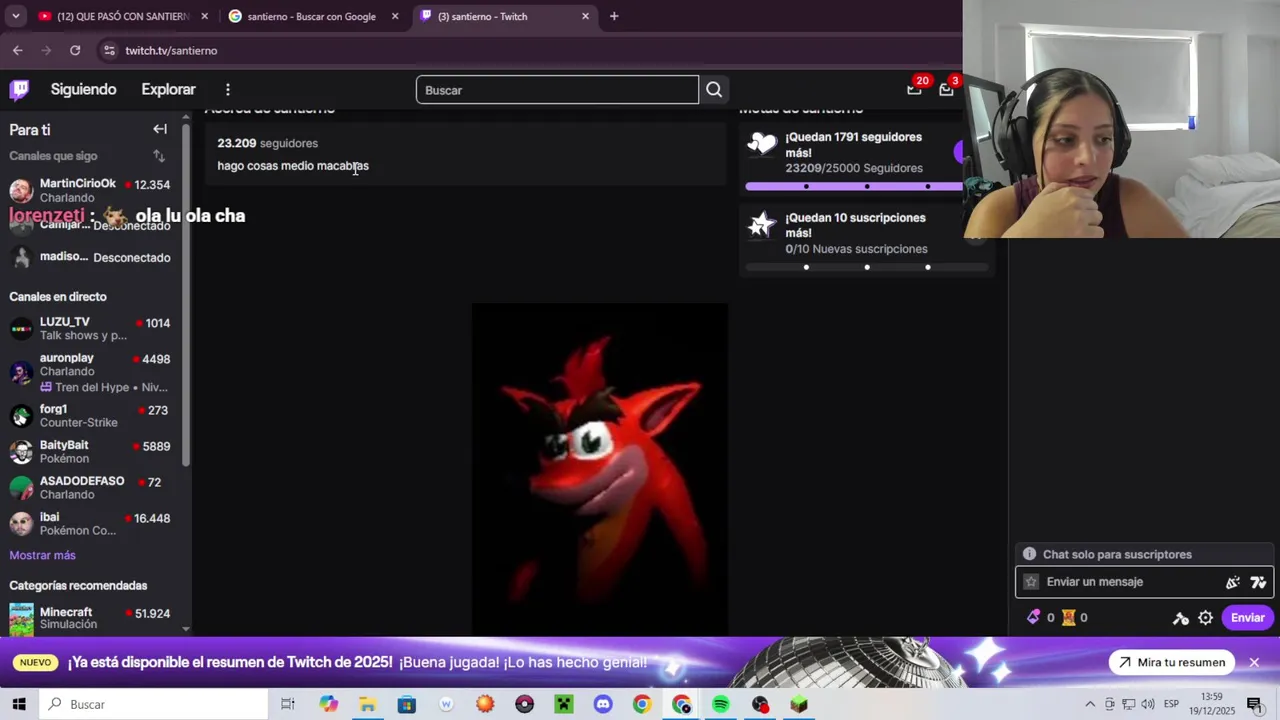Image resolution: width=1280 pixels, height=720 pixels.
Task: Open Minecraft creeper icon in the taskbar
Action: coord(564,704)
